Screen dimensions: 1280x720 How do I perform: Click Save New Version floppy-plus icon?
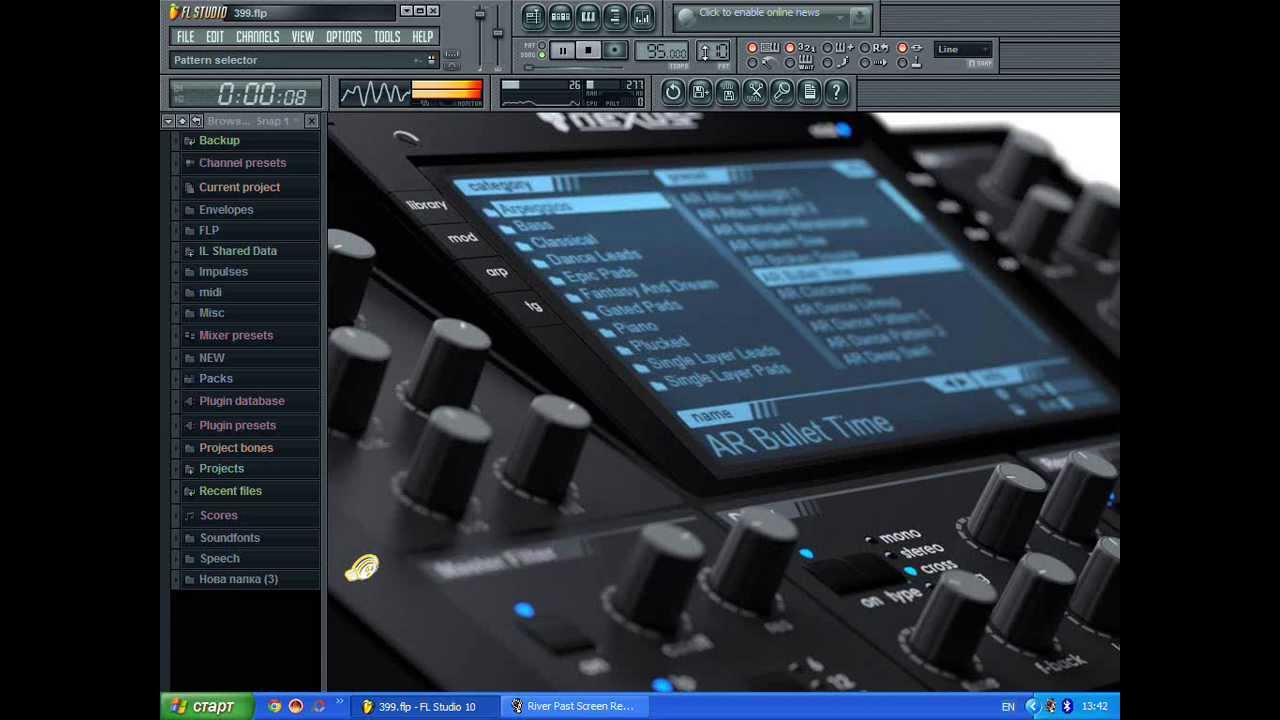pos(700,92)
